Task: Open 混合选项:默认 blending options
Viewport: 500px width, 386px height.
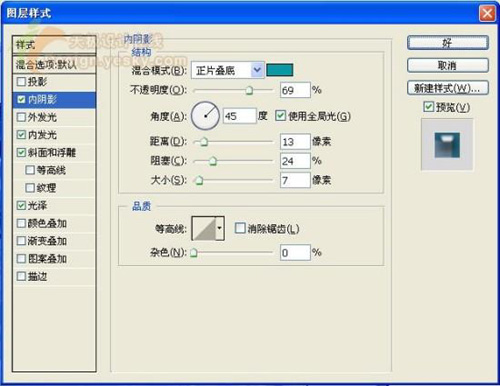Action: click(54, 65)
